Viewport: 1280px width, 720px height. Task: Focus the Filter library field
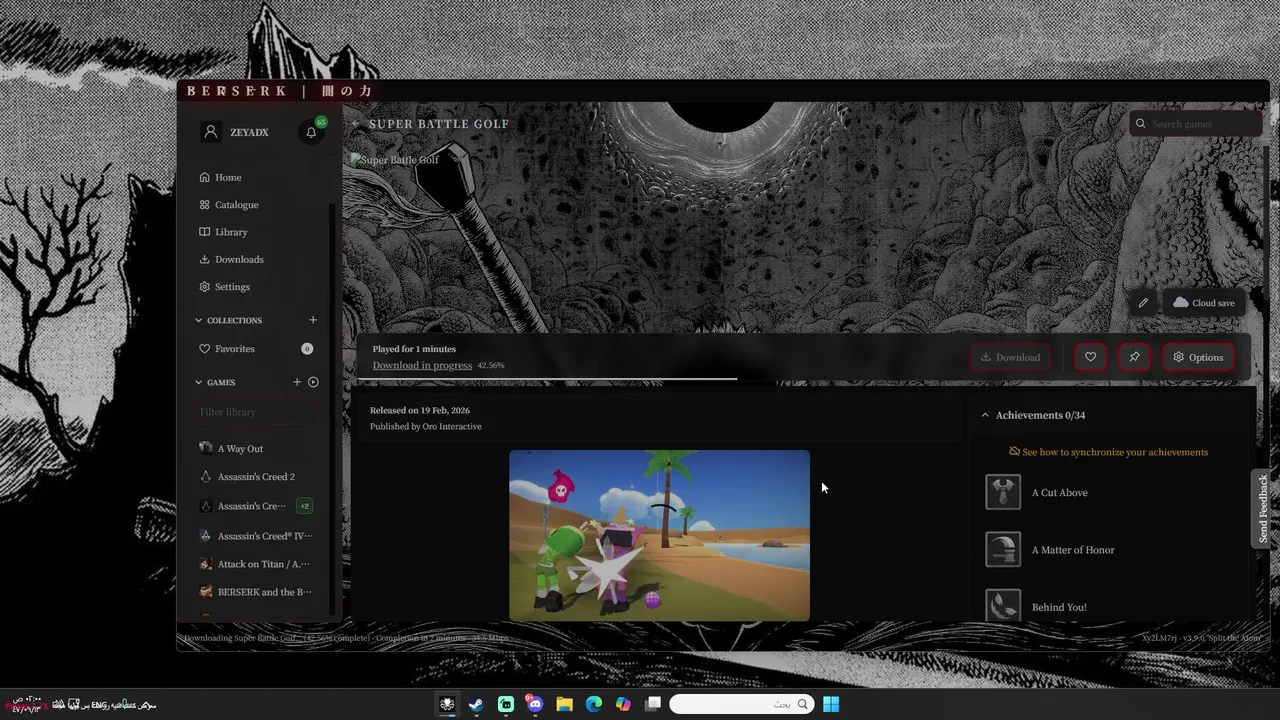(x=257, y=412)
